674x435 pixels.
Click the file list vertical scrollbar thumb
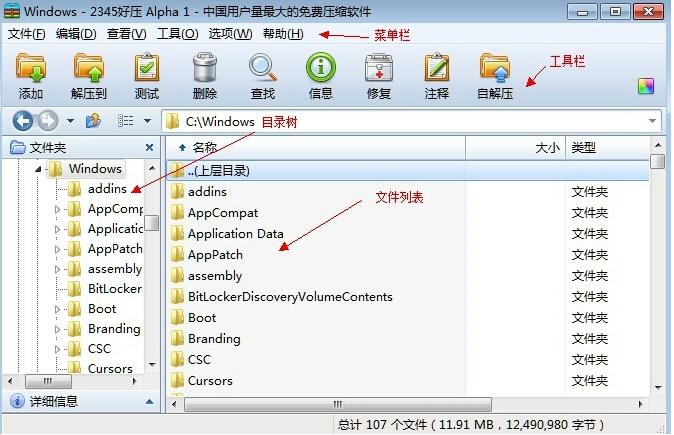[x=658, y=162]
